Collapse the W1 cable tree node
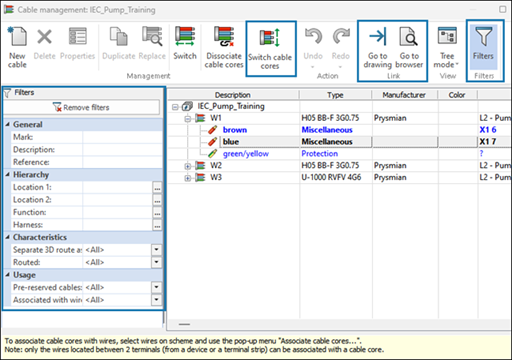 pos(188,118)
